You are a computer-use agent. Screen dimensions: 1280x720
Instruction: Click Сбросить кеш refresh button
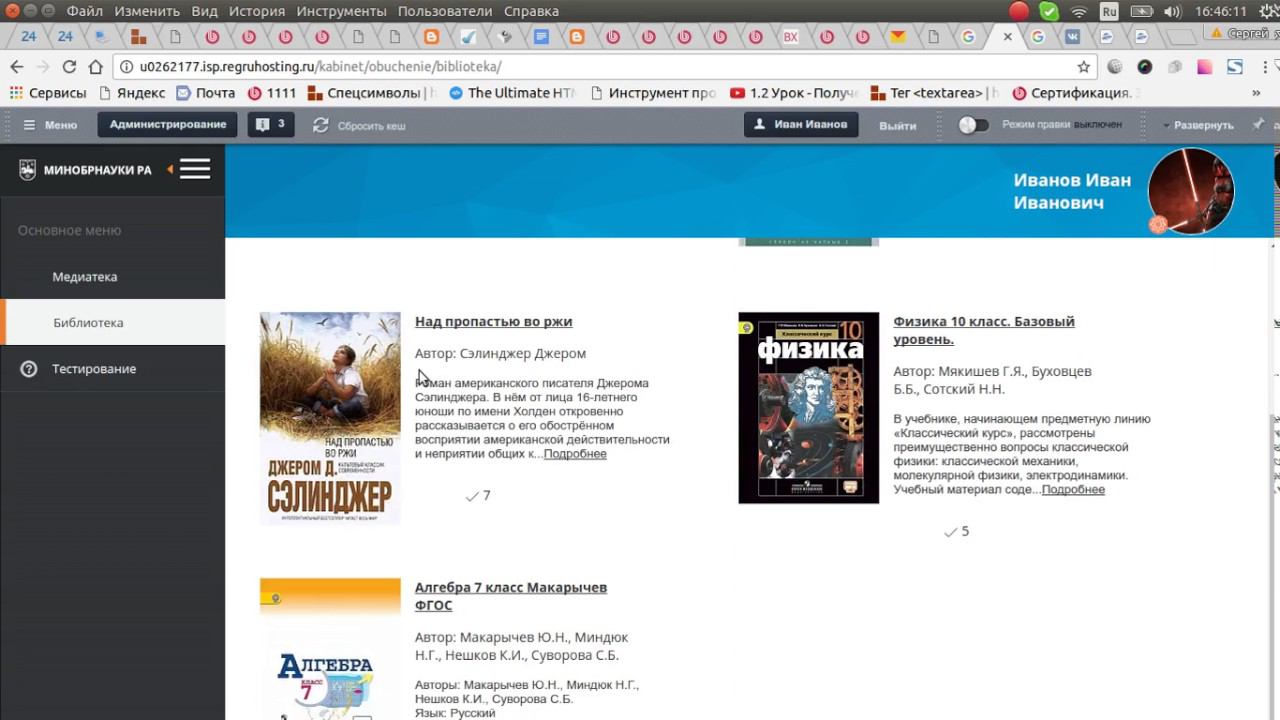point(359,125)
